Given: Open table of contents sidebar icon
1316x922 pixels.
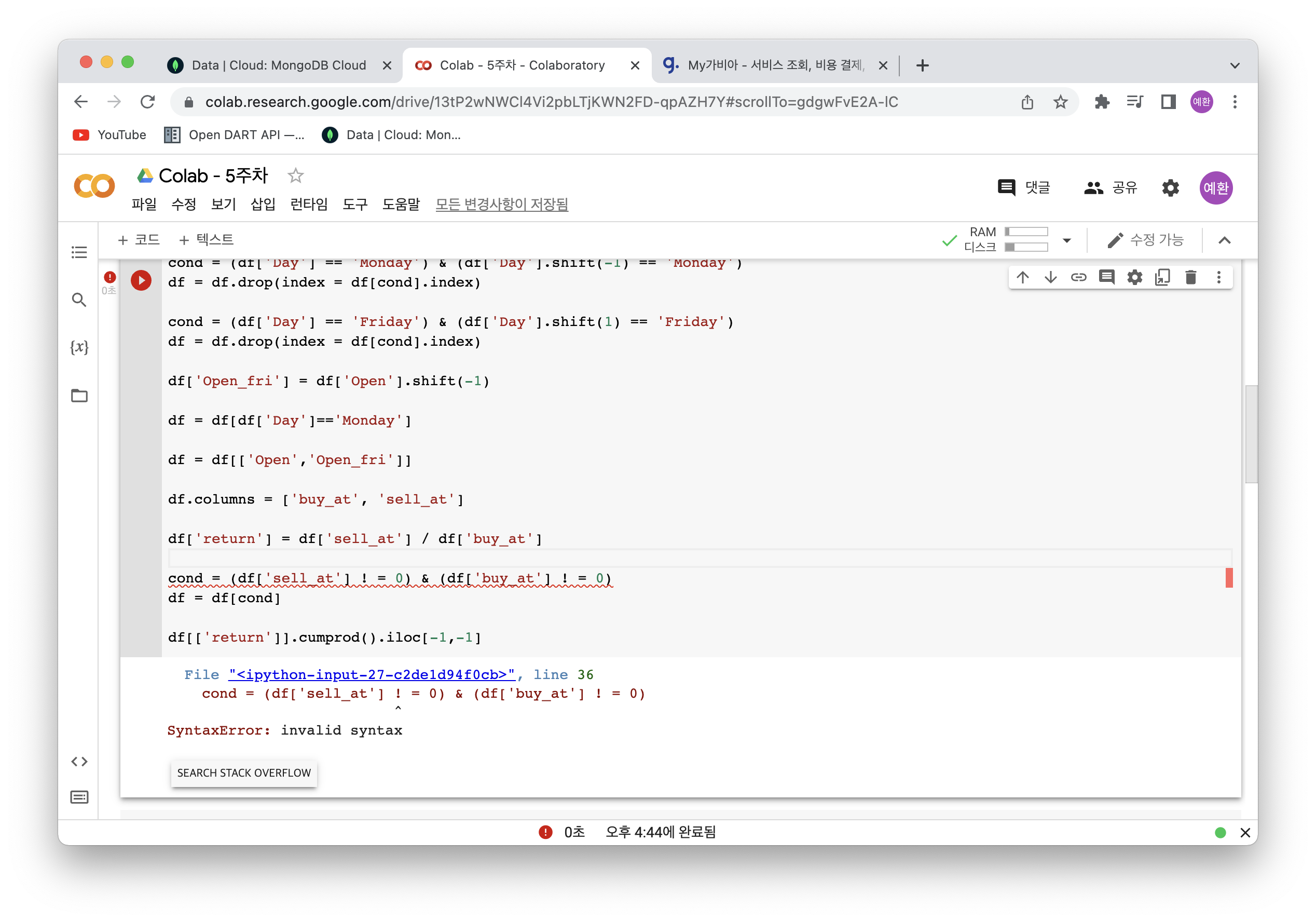Looking at the screenshot, I should pyautogui.click(x=79, y=252).
